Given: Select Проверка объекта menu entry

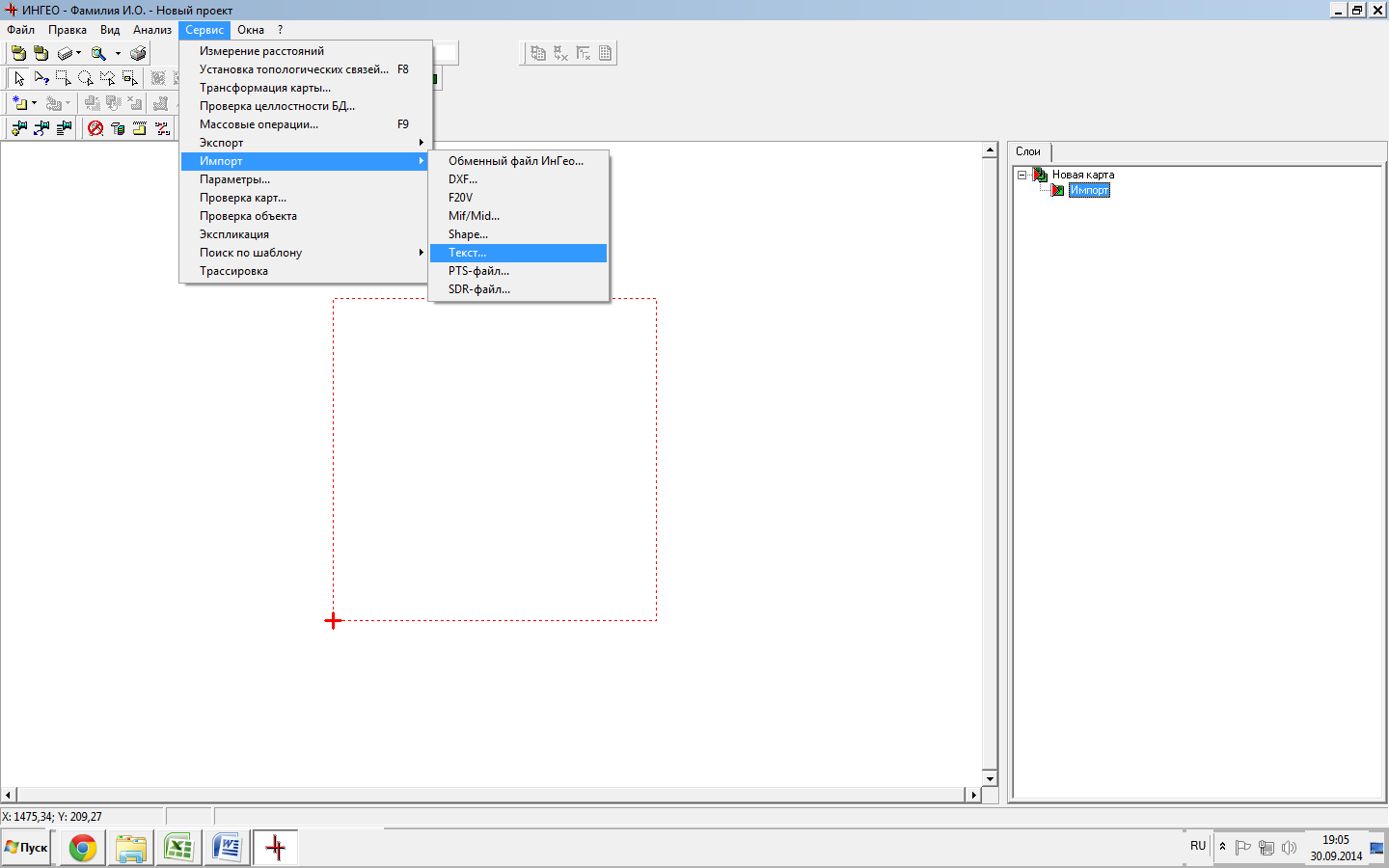Looking at the screenshot, I should click(x=305, y=216).
